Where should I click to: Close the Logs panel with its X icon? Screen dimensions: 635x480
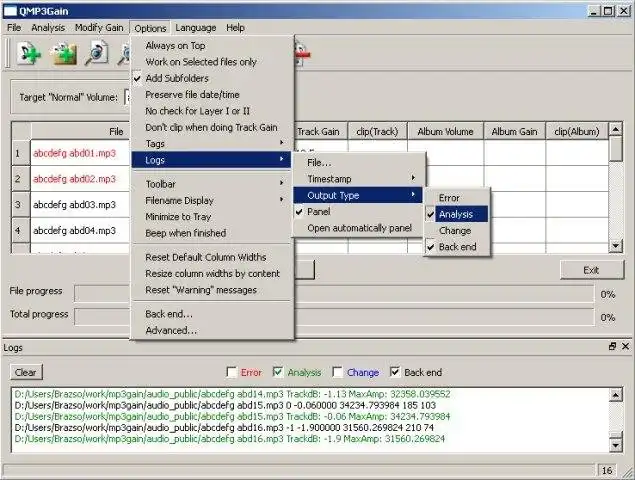[x=625, y=346]
